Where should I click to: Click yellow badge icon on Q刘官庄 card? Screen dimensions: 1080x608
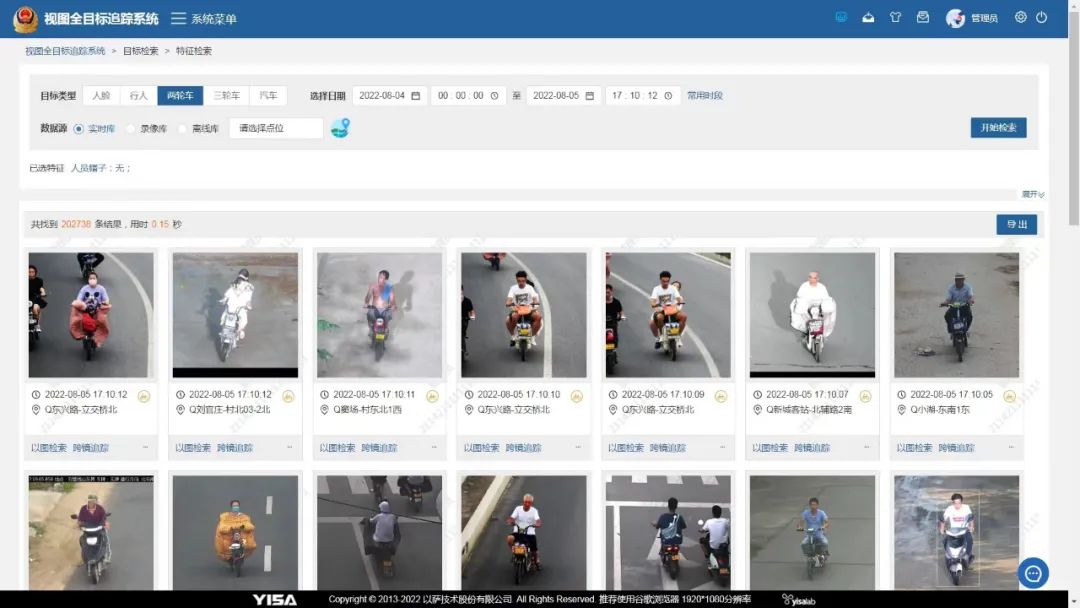click(x=288, y=396)
